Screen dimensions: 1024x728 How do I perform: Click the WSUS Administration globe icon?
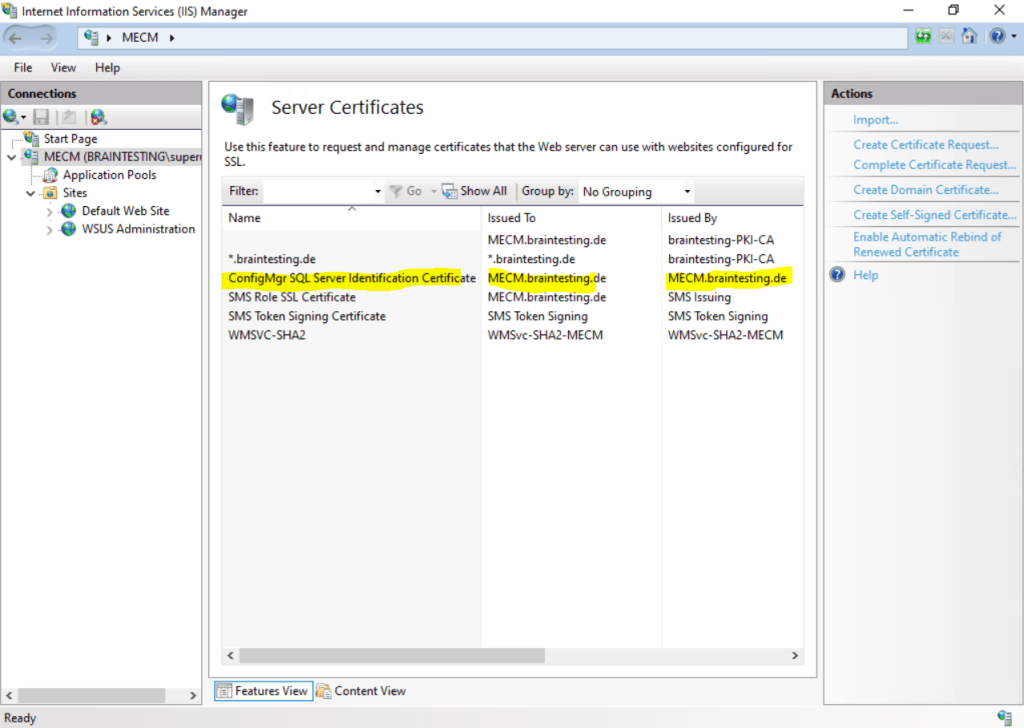coord(69,229)
